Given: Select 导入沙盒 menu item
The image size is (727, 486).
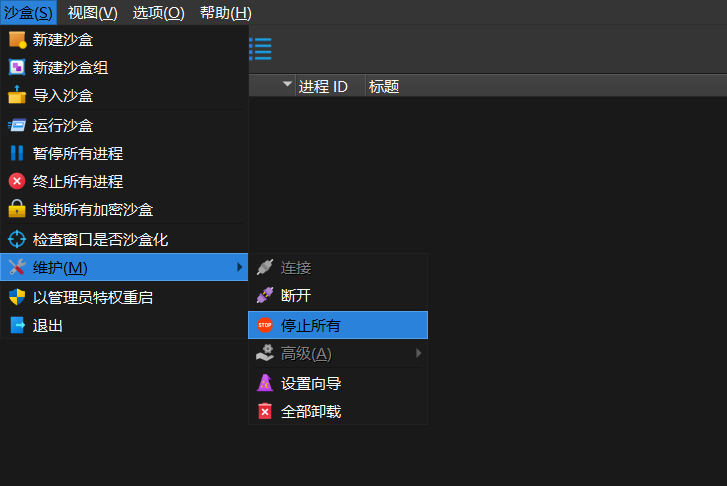Looking at the screenshot, I should click(x=124, y=96).
